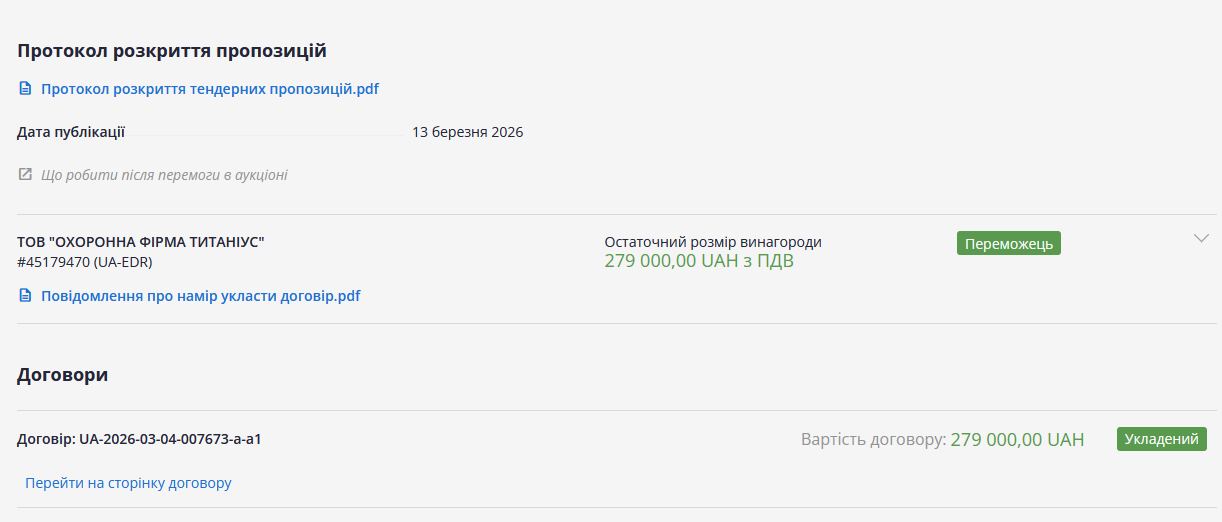Click the Вартість договору value 279 000,00 UAH
Screen dimensions: 1222x522
tap(1017, 440)
